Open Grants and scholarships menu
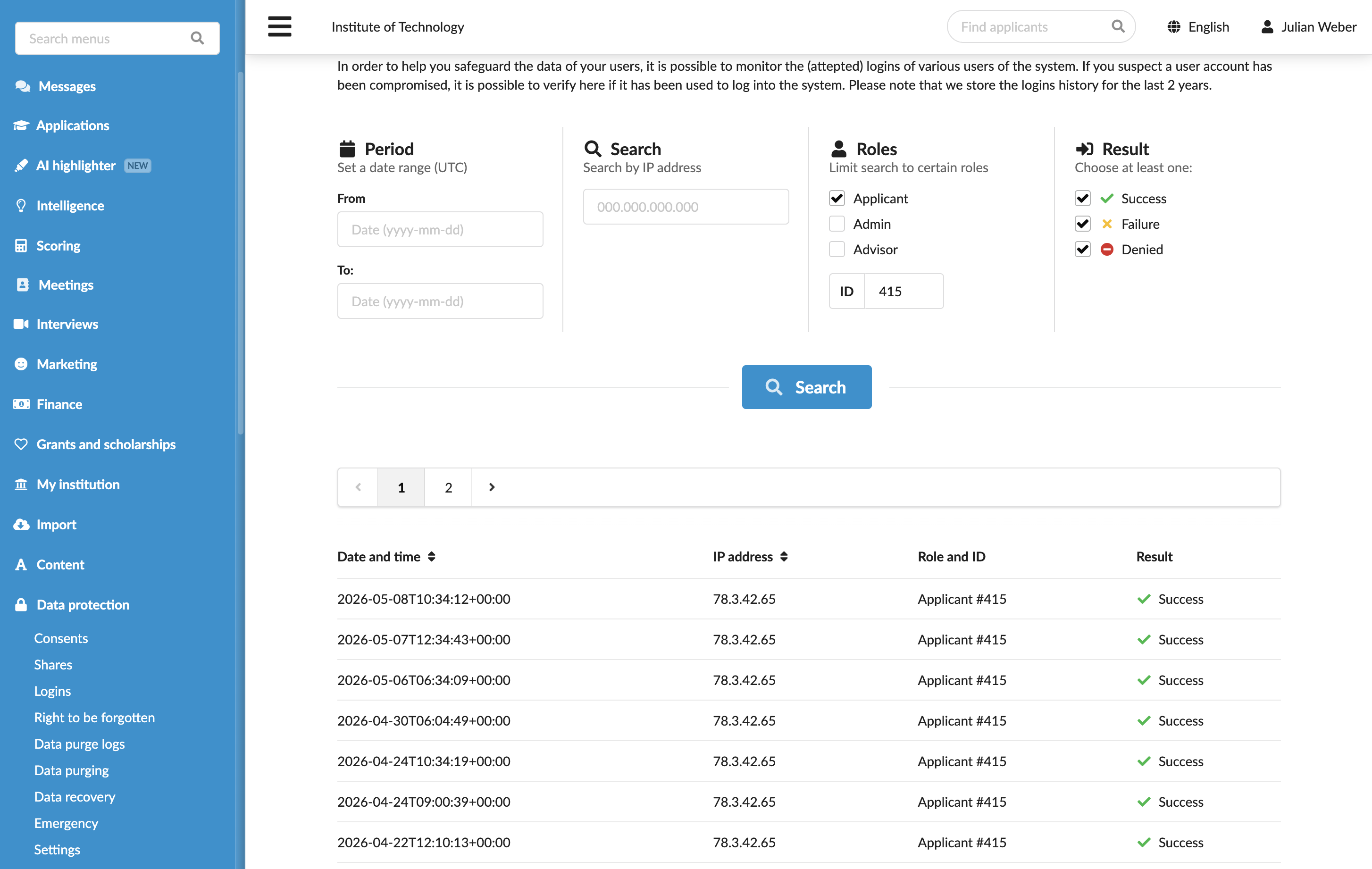1372x869 pixels. point(106,444)
